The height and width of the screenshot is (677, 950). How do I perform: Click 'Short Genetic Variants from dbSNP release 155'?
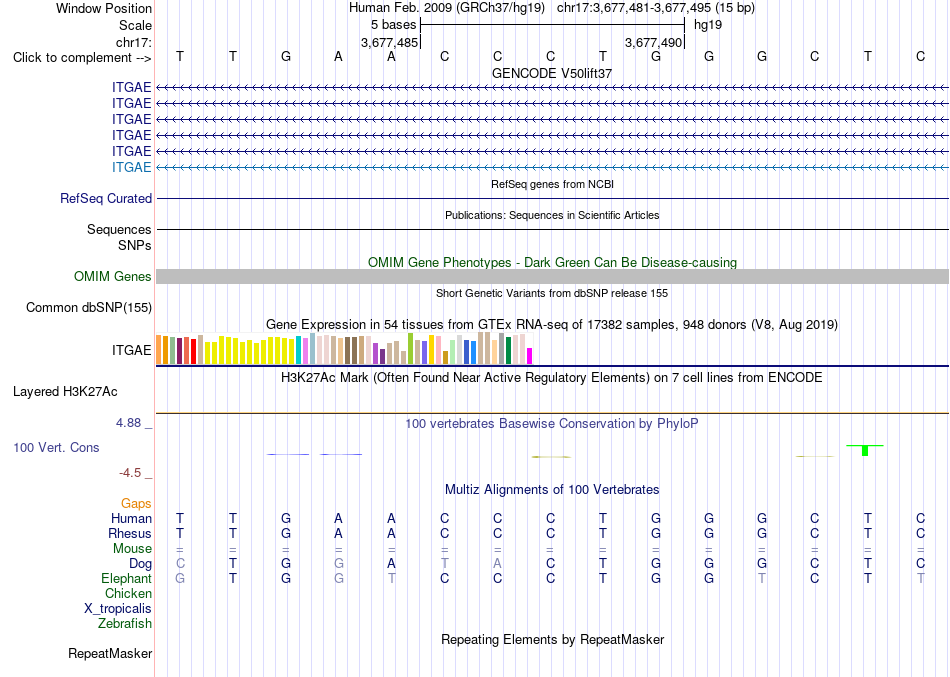(552, 293)
